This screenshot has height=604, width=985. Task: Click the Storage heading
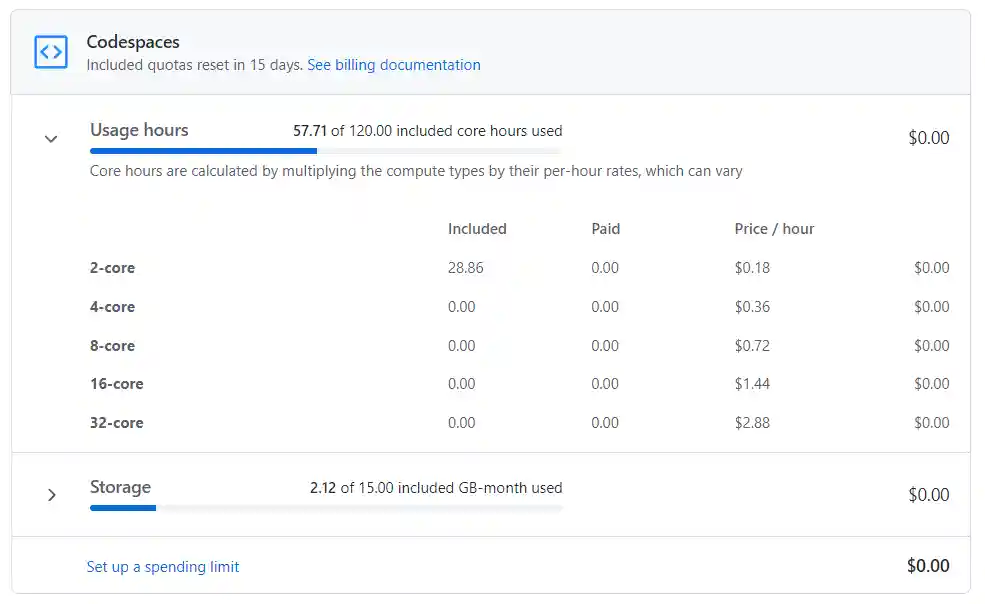(120, 487)
